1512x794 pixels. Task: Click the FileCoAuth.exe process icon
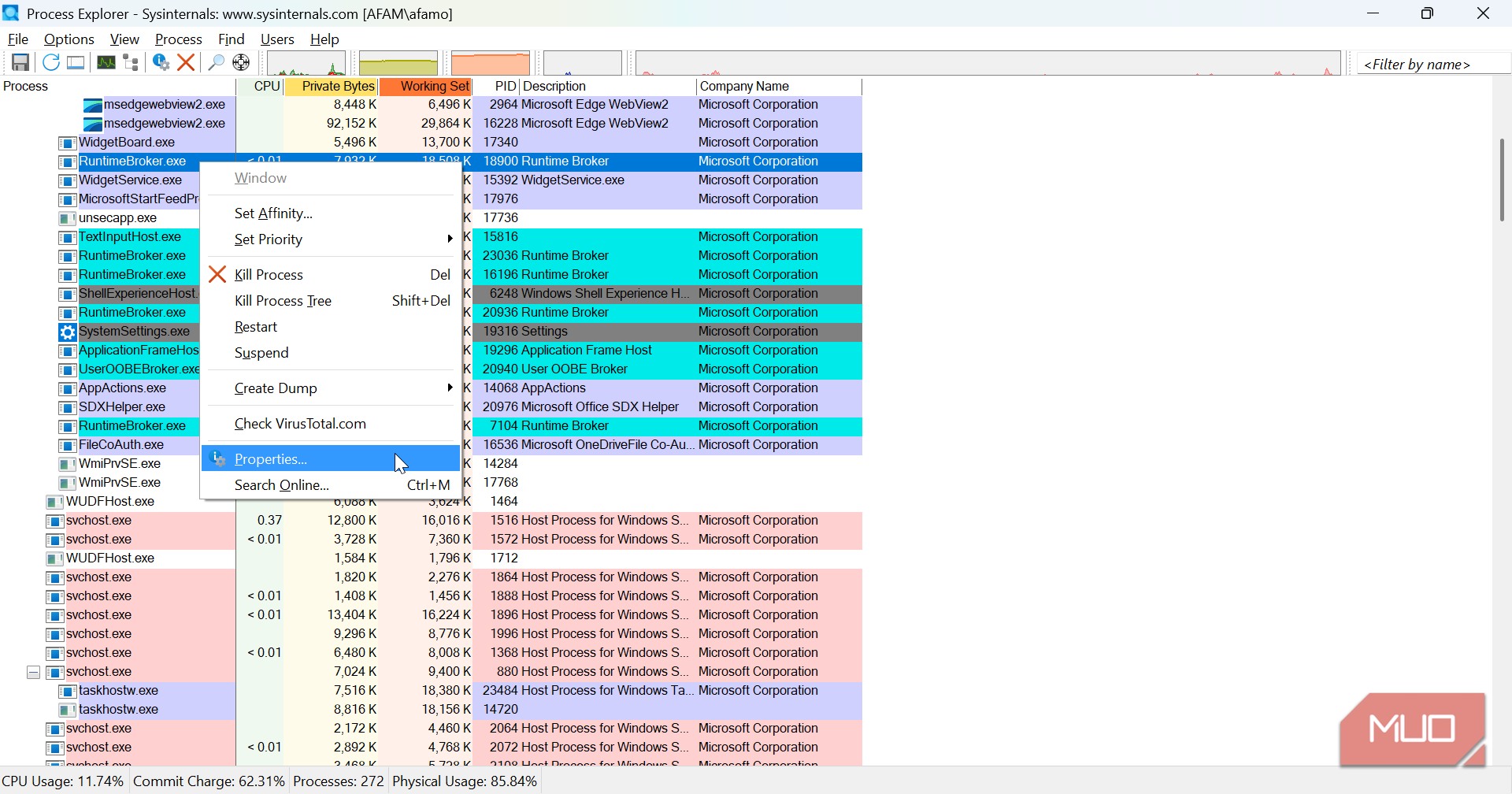click(68, 445)
